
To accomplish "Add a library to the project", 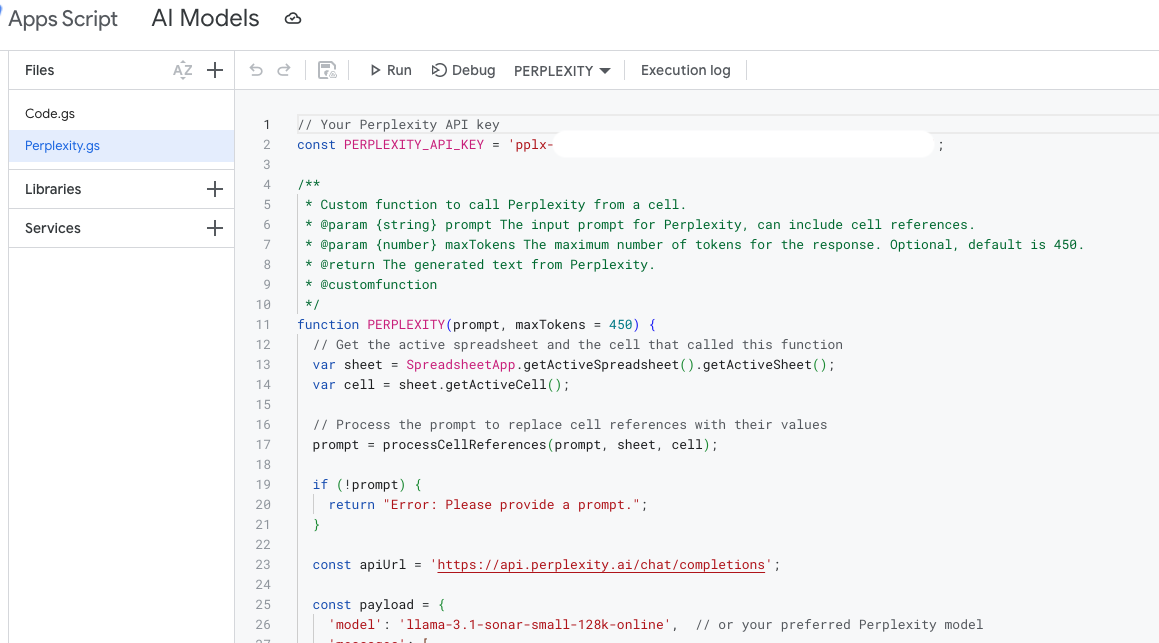I will point(214,188).
